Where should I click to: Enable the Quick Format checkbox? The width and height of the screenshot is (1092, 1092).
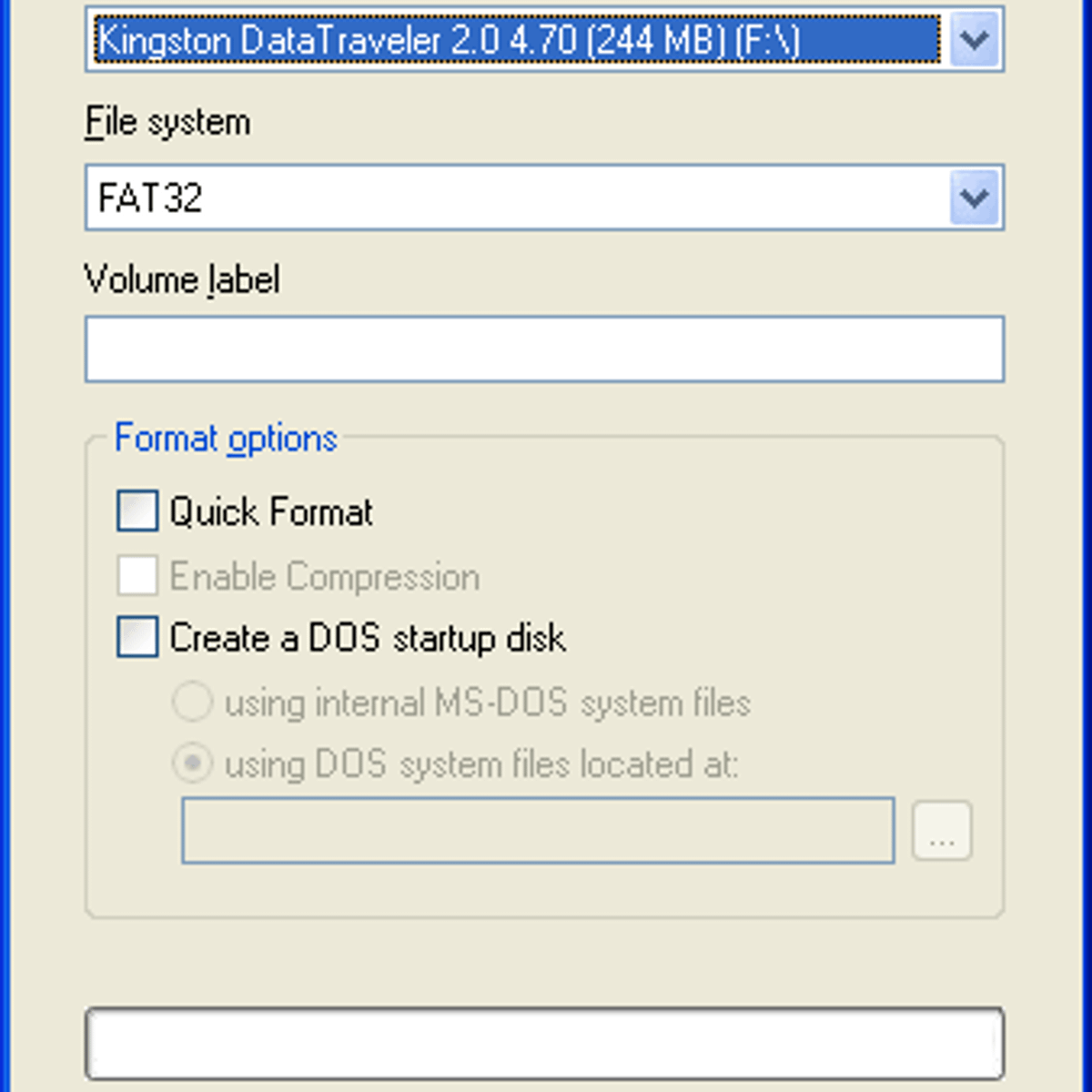coord(137,511)
